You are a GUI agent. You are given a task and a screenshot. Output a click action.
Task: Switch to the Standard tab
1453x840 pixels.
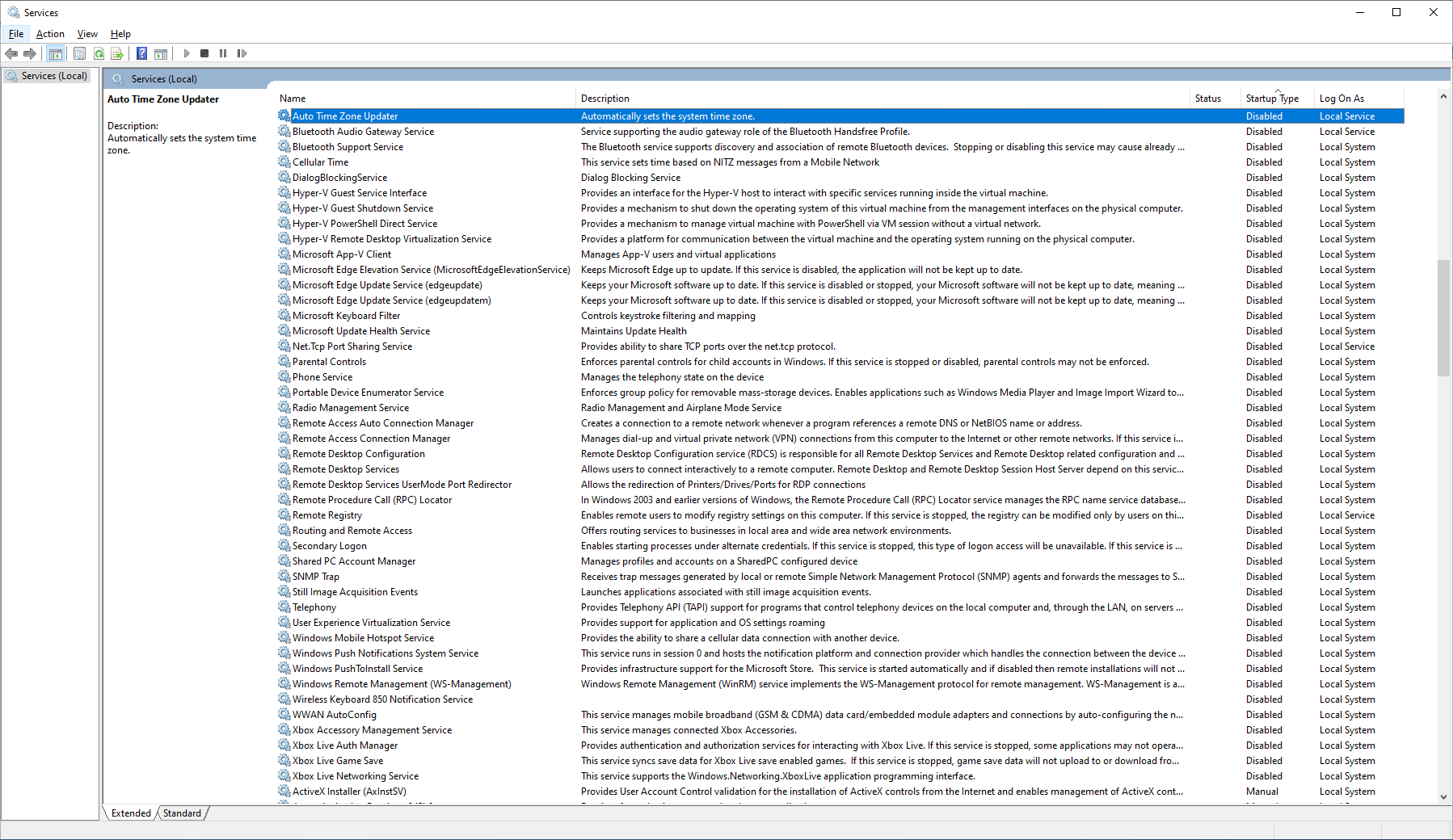coord(182,813)
